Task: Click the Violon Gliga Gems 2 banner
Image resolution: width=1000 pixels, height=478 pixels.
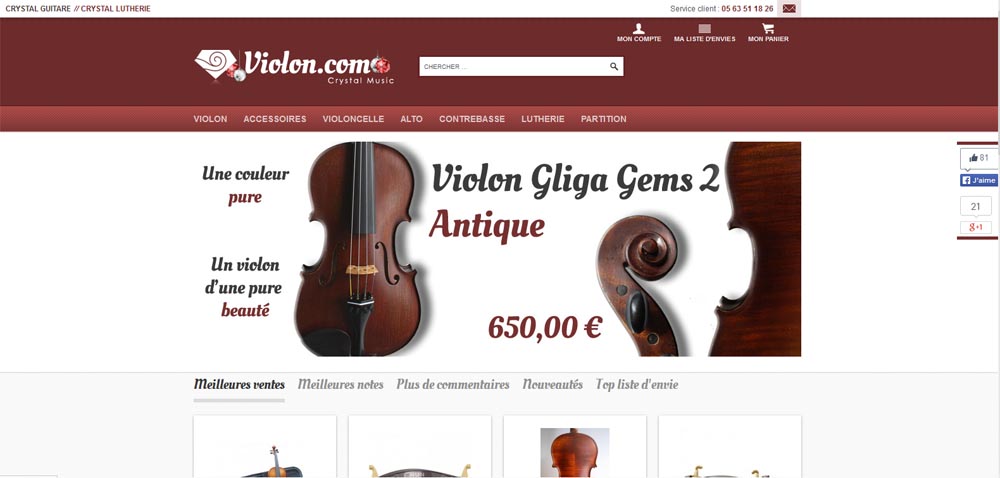Action: (x=497, y=249)
